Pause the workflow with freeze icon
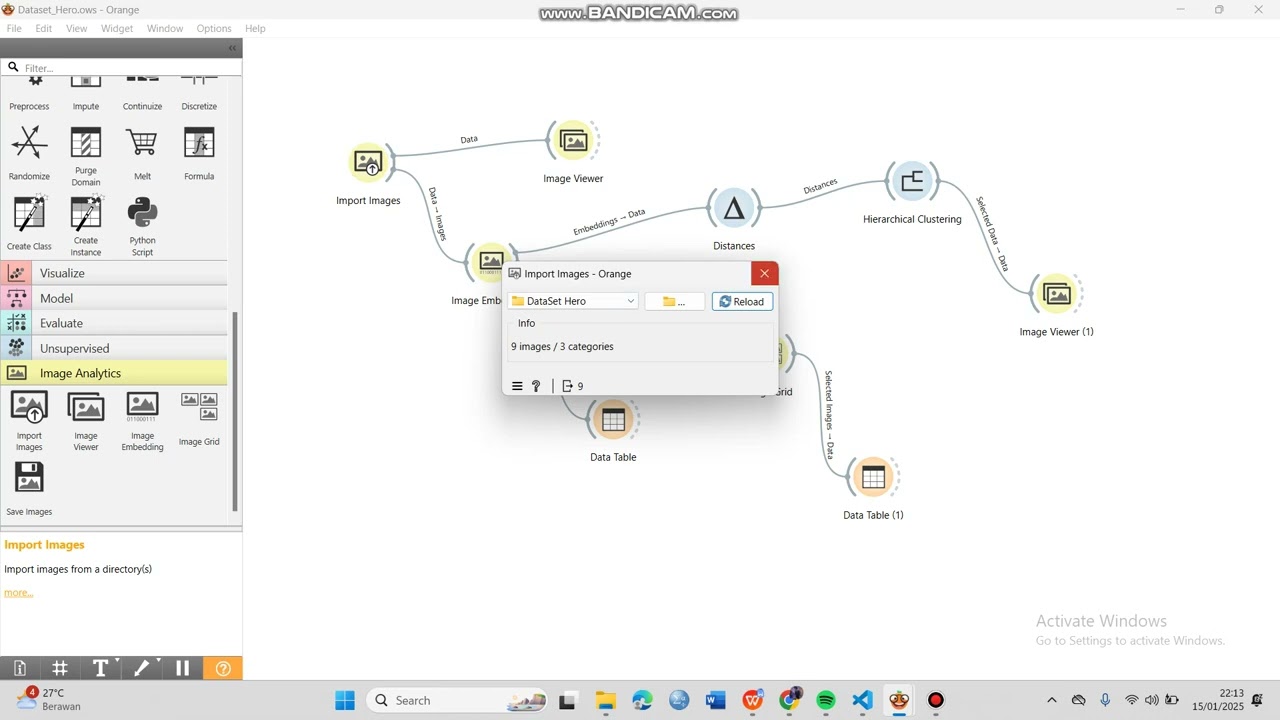This screenshot has height=720, width=1280. 182,668
